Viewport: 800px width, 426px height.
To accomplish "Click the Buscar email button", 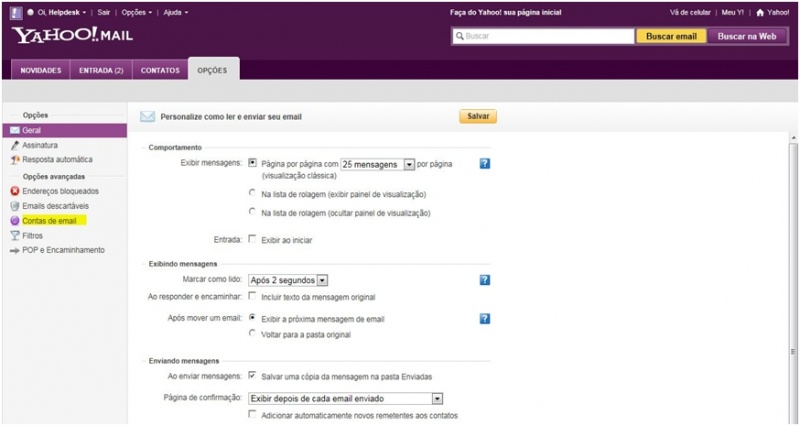I will coord(671,36).
